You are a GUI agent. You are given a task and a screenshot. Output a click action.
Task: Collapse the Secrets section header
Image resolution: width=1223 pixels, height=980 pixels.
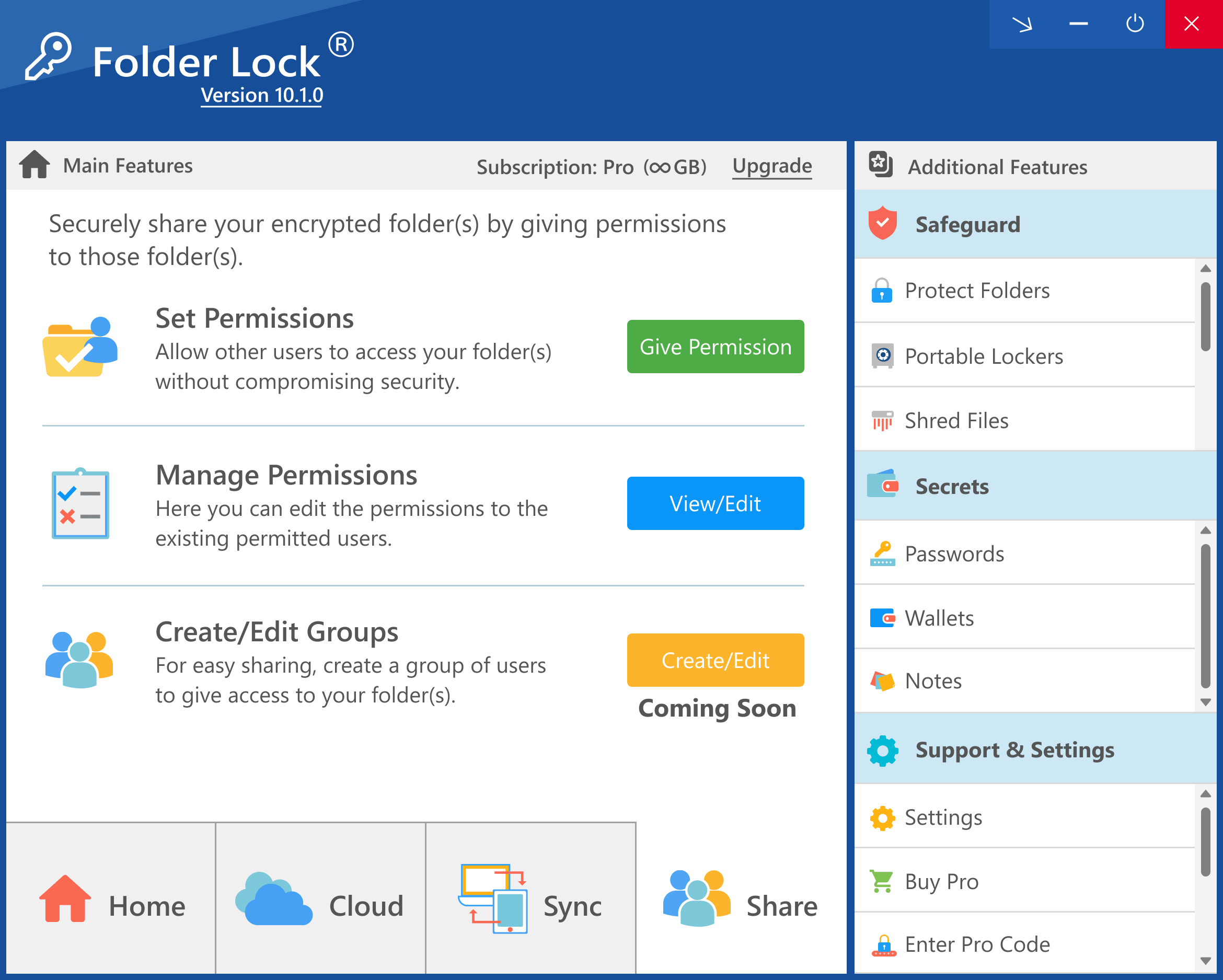click(1035, 486)
